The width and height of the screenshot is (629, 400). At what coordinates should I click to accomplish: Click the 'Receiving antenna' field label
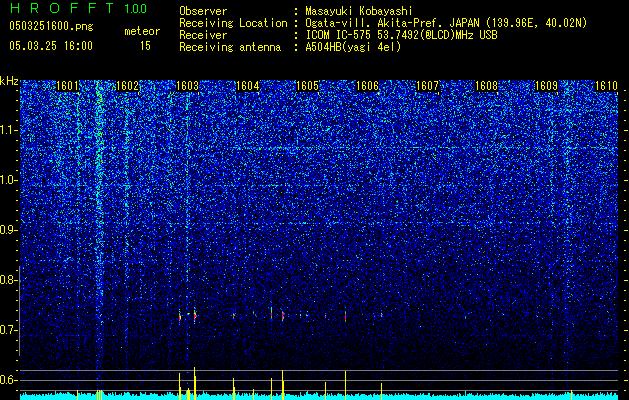point(230,47)
